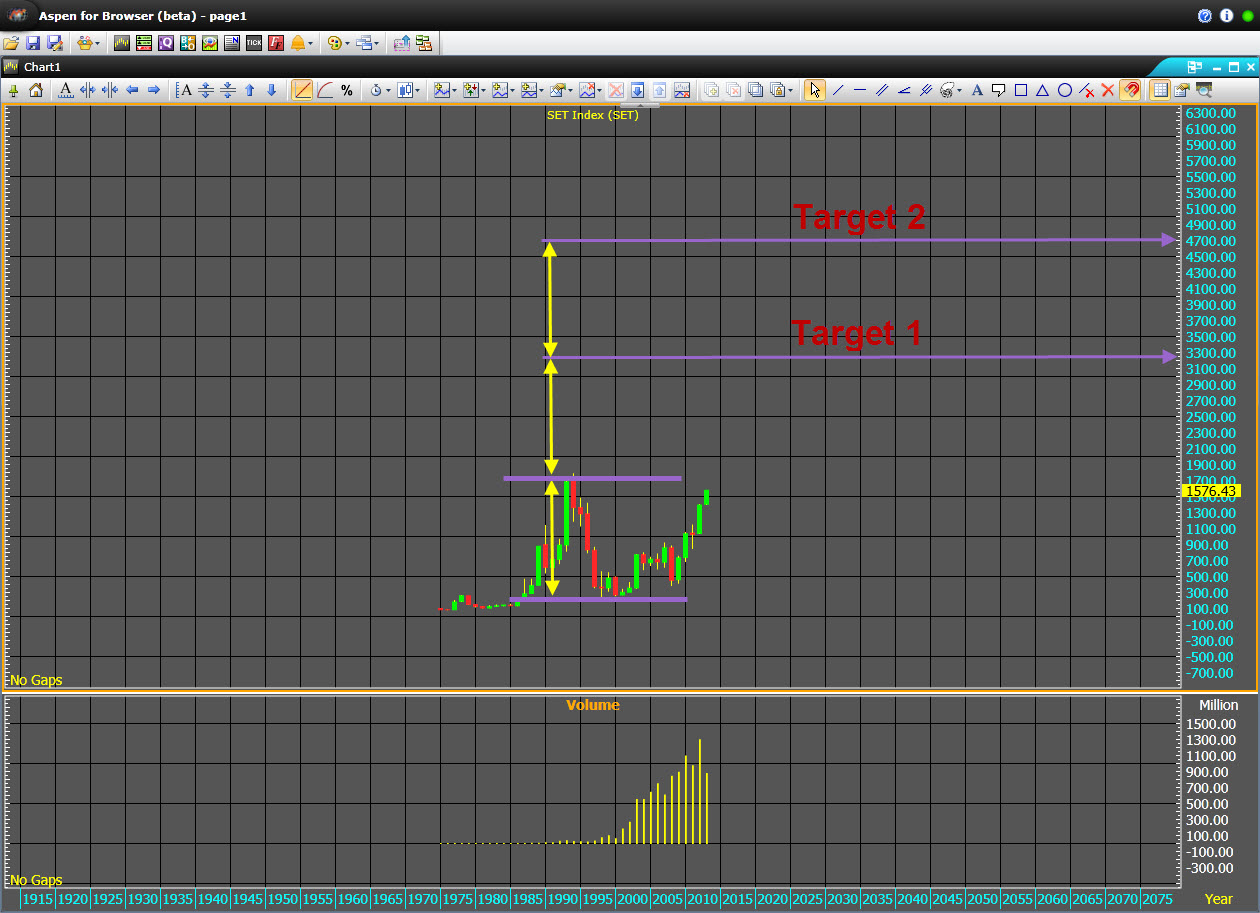This screenshot has height=913, width=1260.
Task: Select the callout speech bubble tool
Action: (x=999, y=90)
